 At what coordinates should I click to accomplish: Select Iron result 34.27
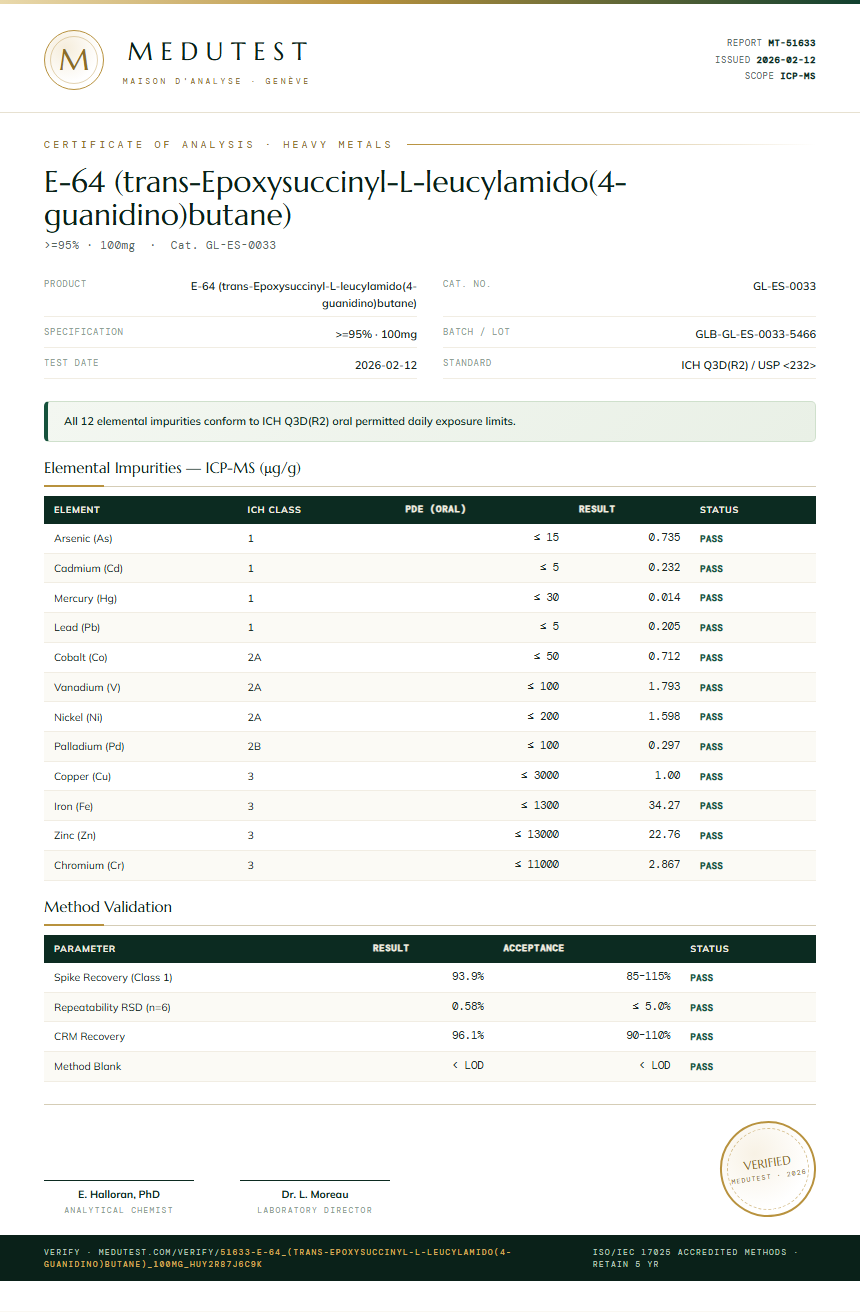coord(664,805)
